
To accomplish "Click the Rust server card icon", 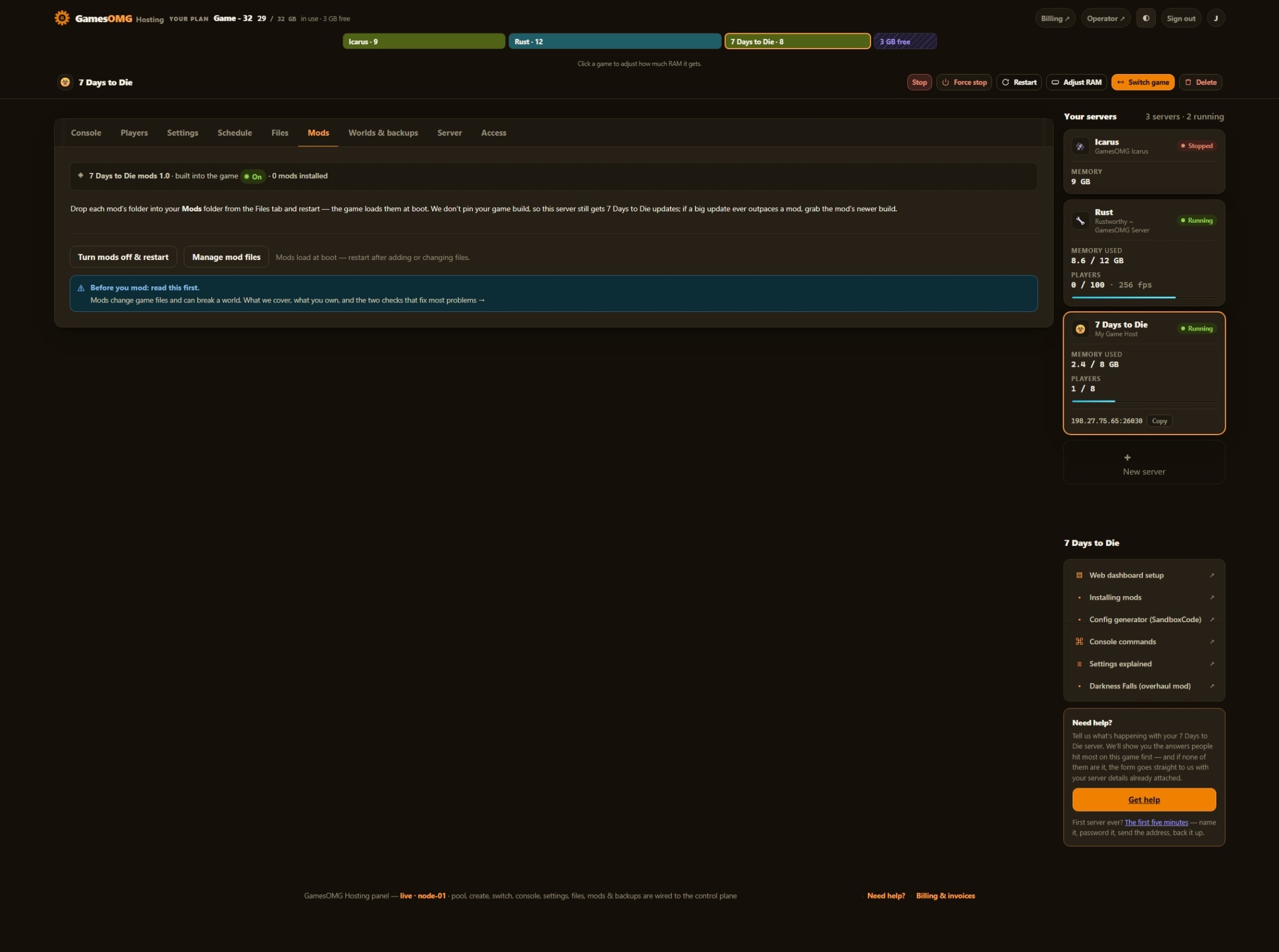I will 1080,221.
